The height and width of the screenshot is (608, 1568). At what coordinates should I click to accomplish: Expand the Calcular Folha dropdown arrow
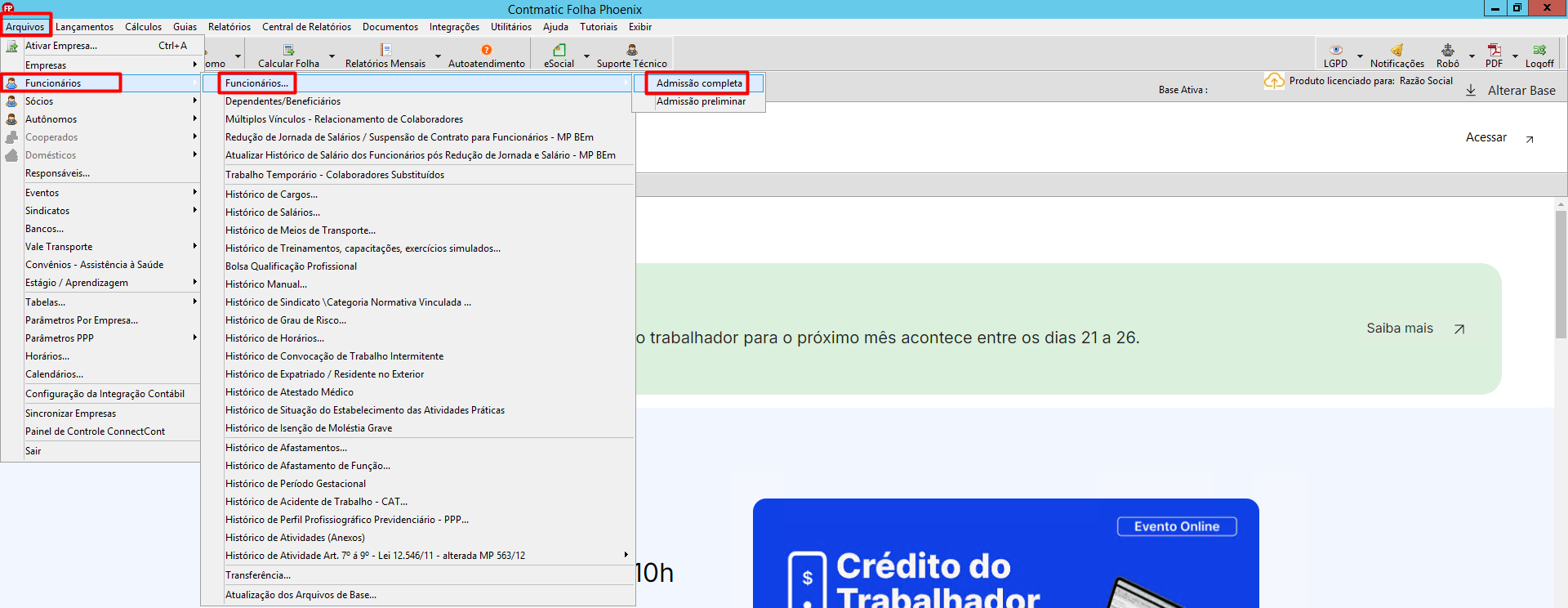click(x=332, y=56)
